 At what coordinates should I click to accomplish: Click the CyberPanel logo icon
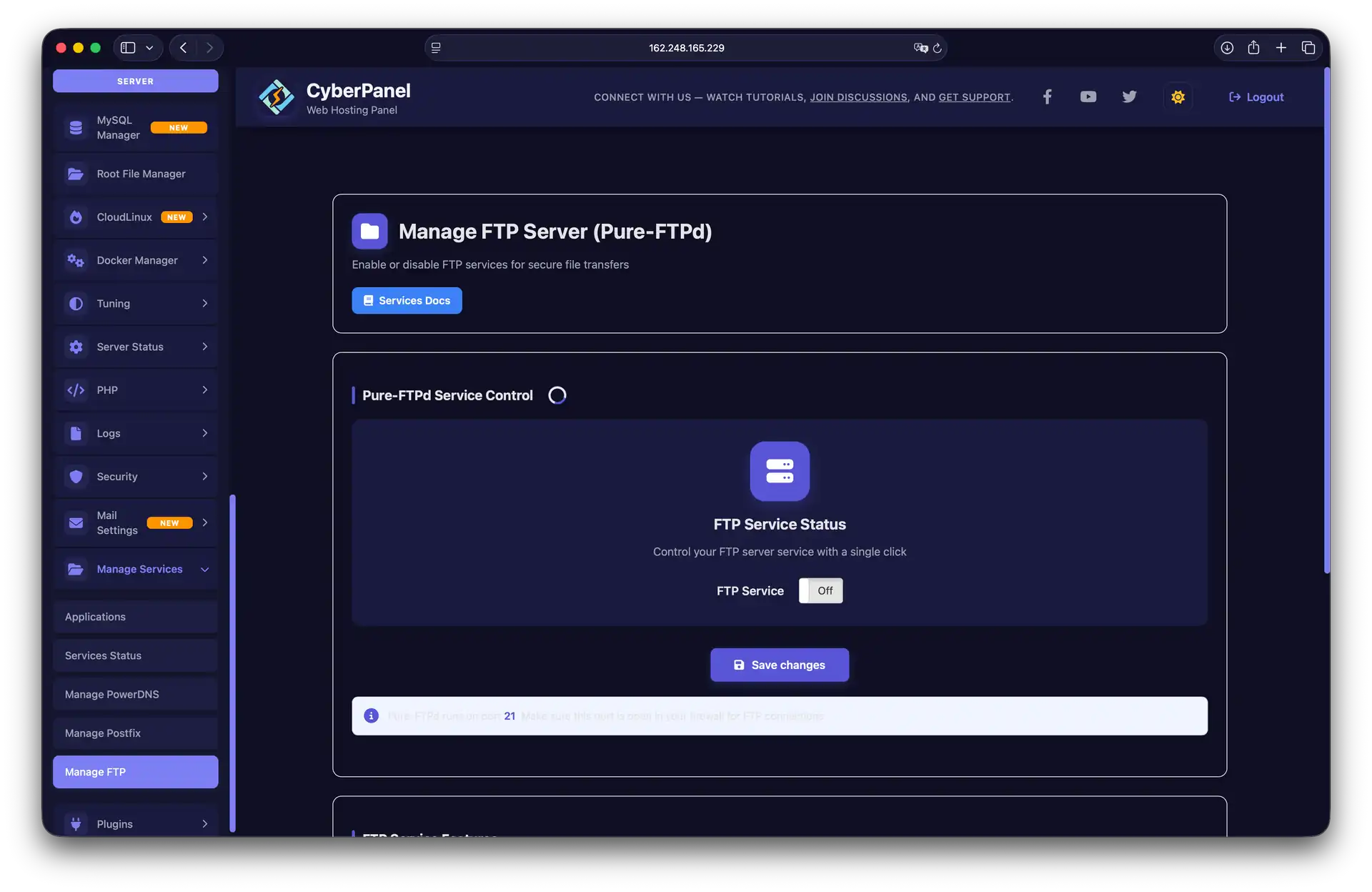pyautogui.click(x=277, y=97)
